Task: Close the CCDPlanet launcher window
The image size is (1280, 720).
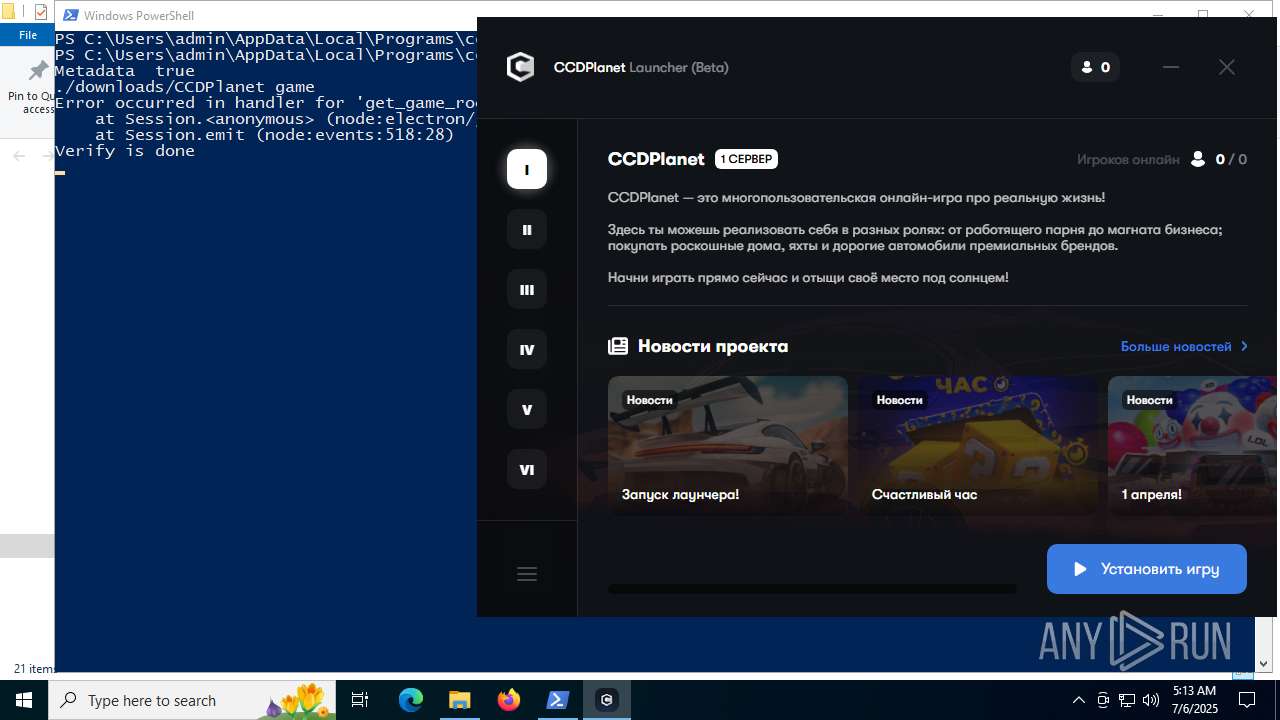Action: pyautogui.click(x=1227, y=67)
